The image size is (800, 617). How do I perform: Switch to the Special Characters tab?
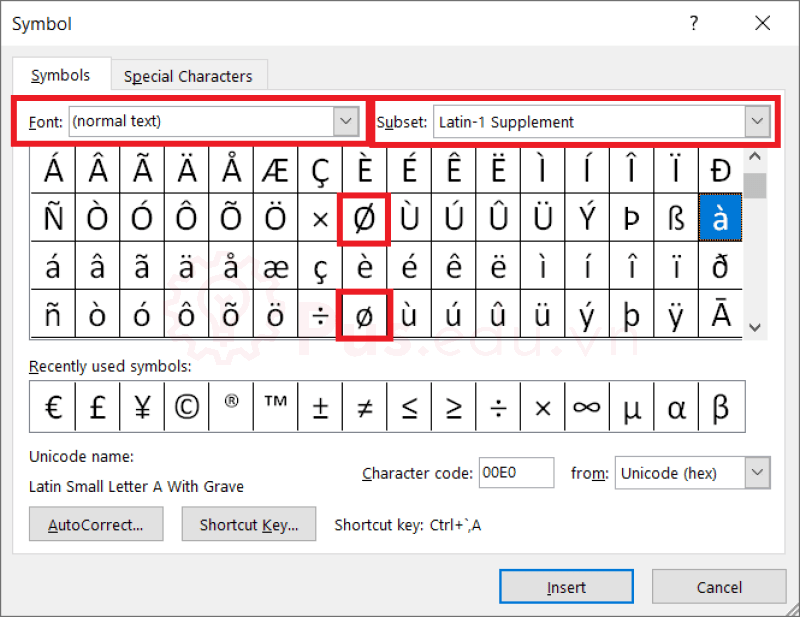pos(188,76)
